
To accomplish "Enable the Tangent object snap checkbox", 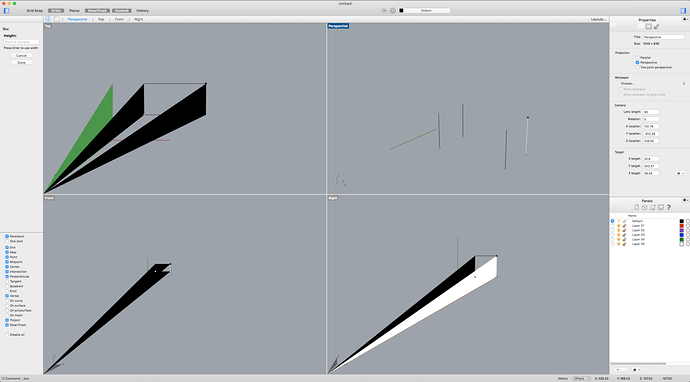I will click(7, 281).
